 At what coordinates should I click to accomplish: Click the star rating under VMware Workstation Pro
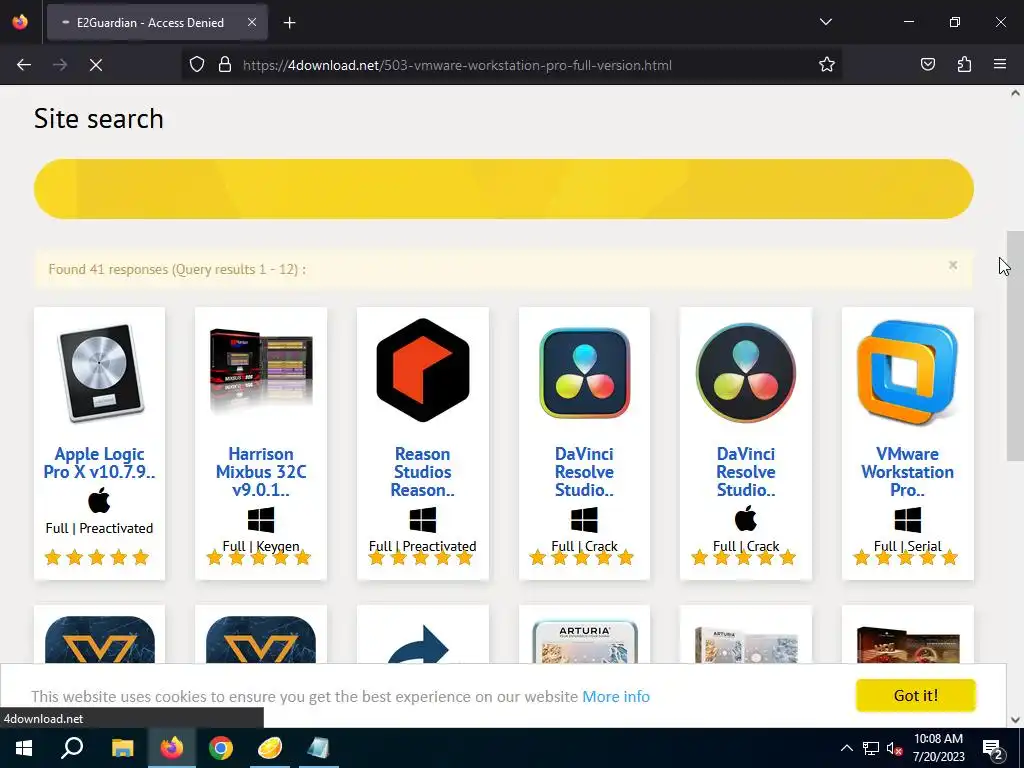905,557
